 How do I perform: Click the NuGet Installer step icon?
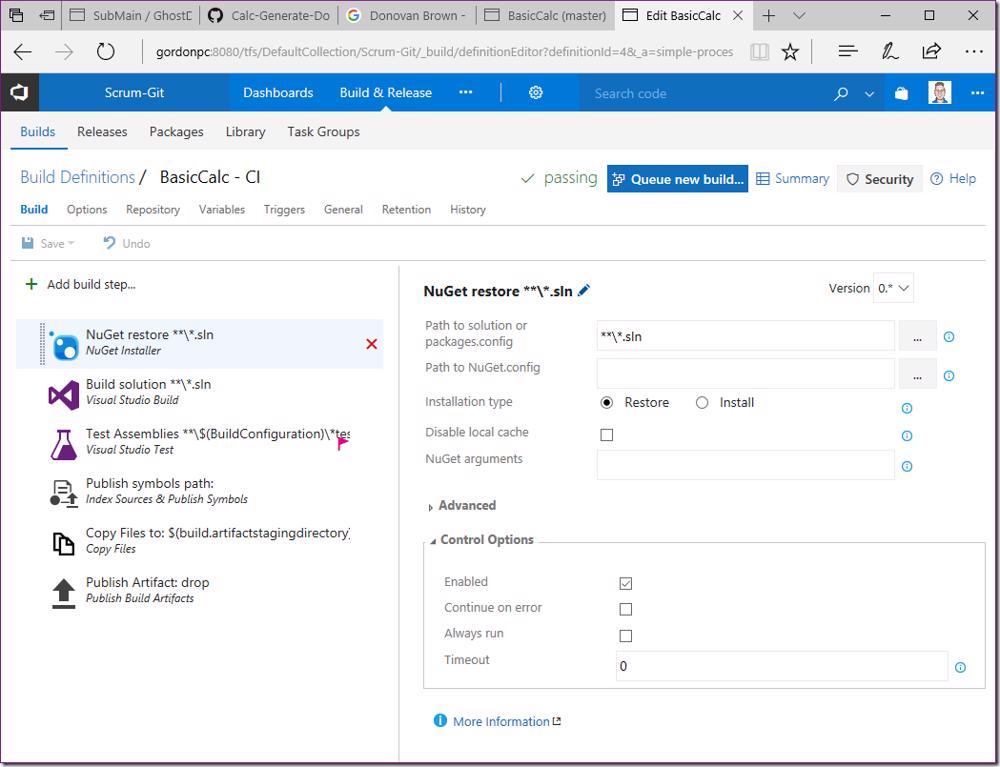[64, 345]
